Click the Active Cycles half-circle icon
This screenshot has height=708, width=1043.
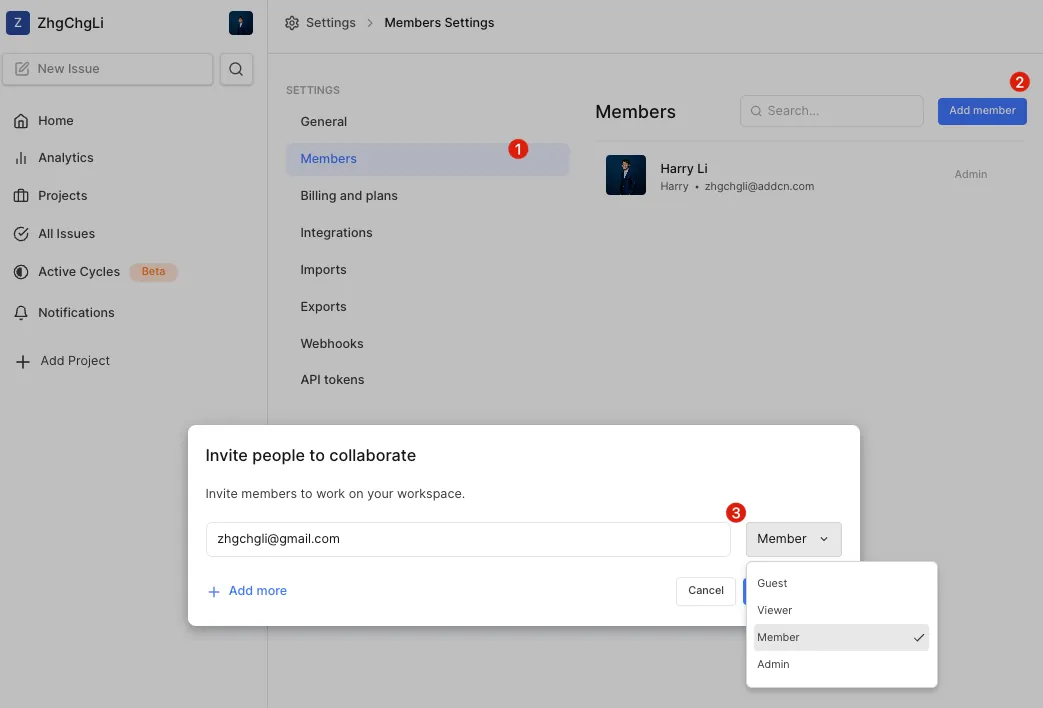(x=21, y=272)
